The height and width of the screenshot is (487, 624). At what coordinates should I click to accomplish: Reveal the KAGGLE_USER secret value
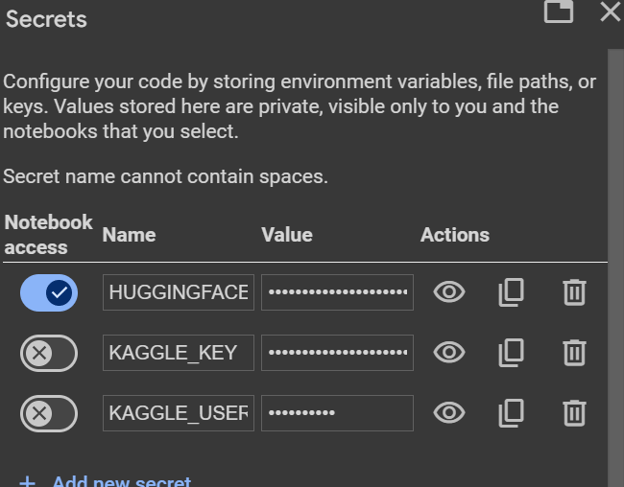(x=449, y=413)
